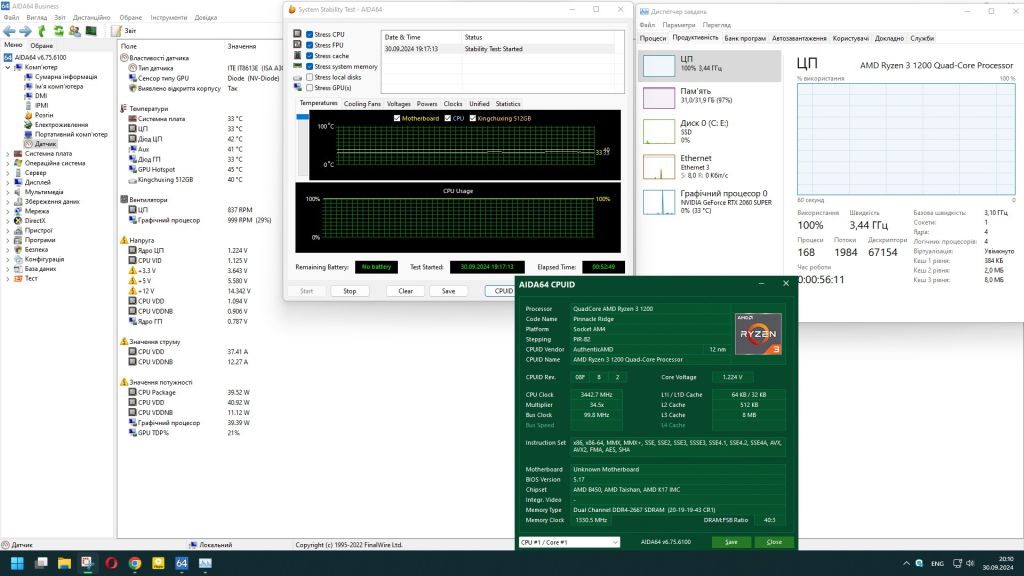
Task: Open File Explorer from the taskbar
Action: [x=64, y=563]
